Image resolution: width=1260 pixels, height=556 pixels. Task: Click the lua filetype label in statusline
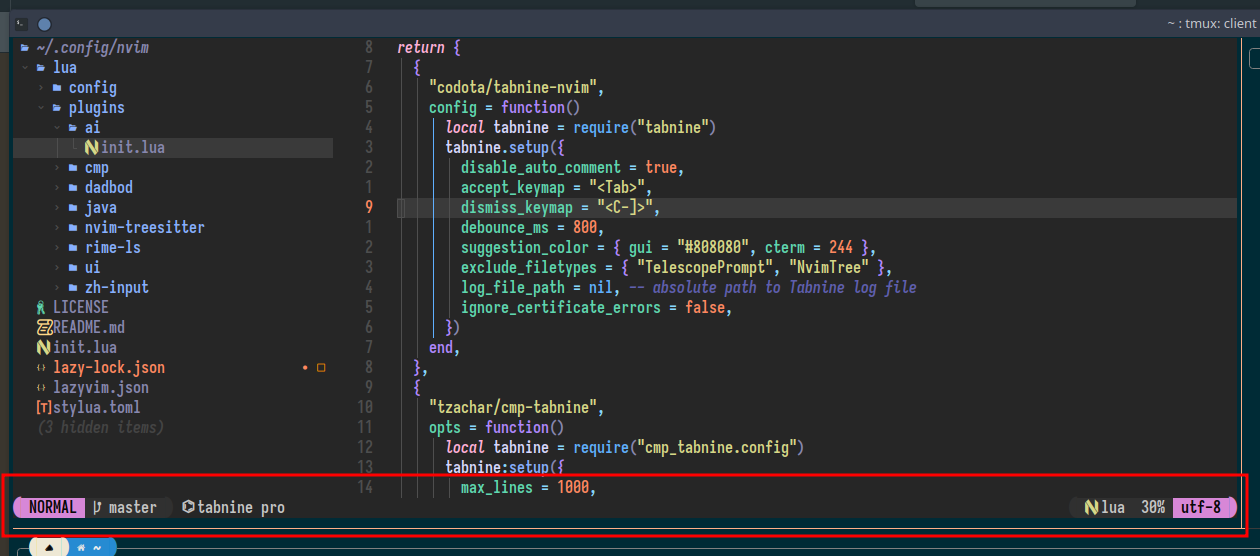pos(1113,507)
